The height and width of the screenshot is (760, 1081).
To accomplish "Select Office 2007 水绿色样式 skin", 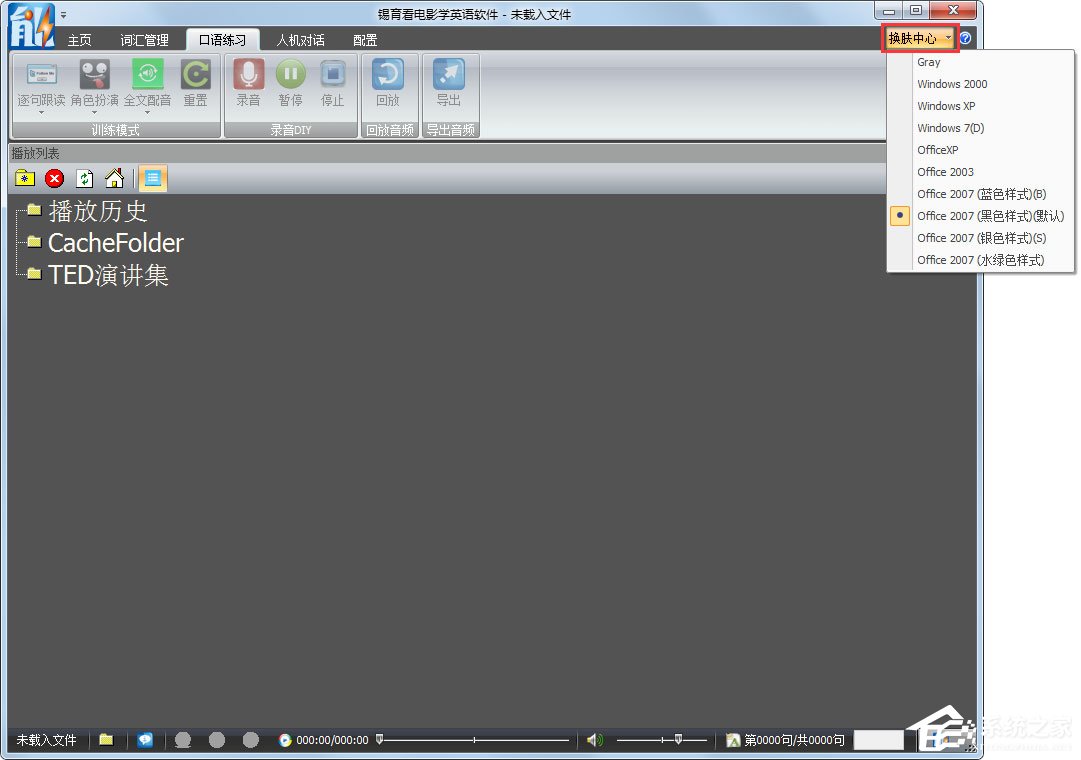I will (x=980, y=261).
